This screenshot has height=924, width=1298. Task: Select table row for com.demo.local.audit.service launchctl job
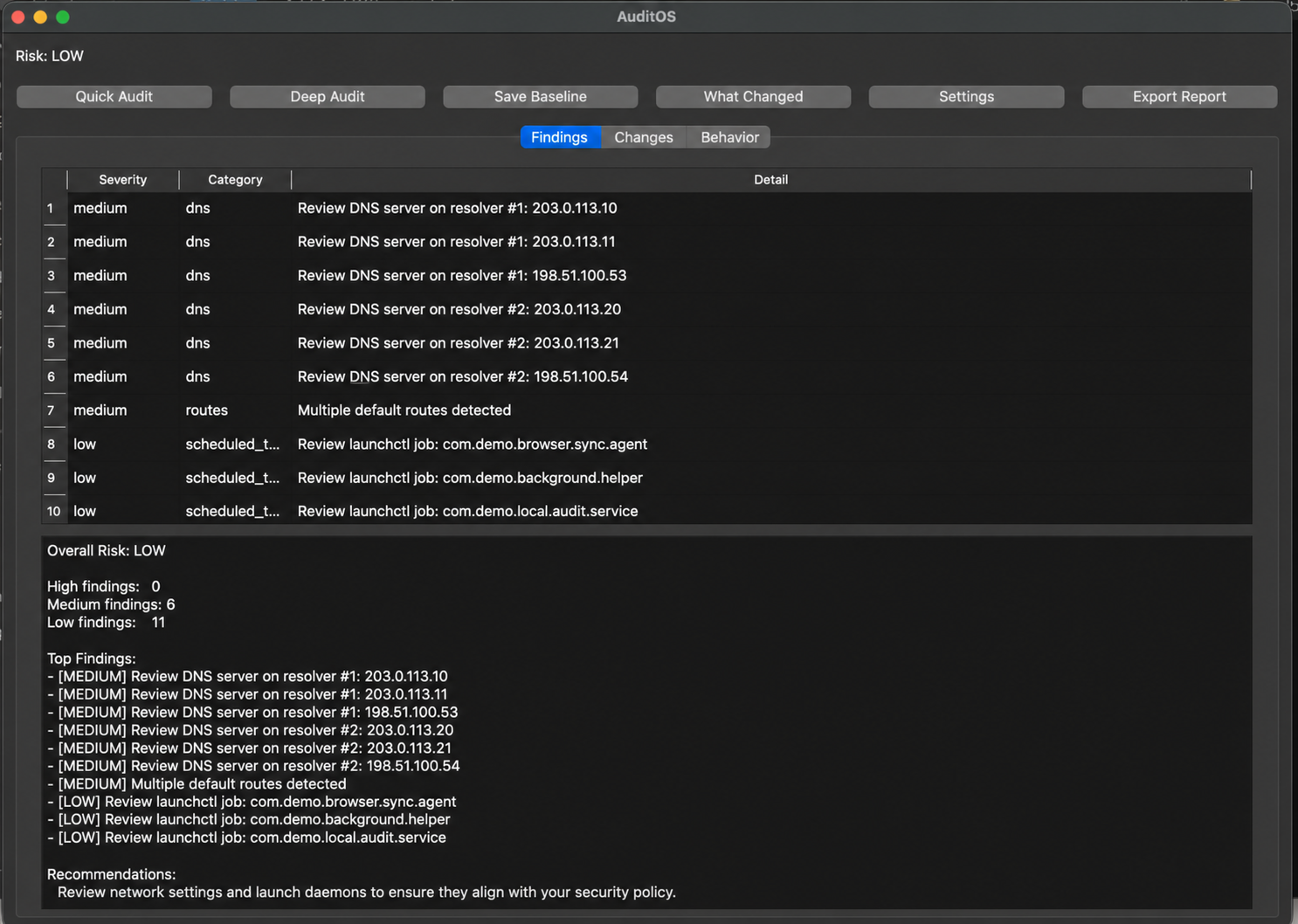coord(647,511)
